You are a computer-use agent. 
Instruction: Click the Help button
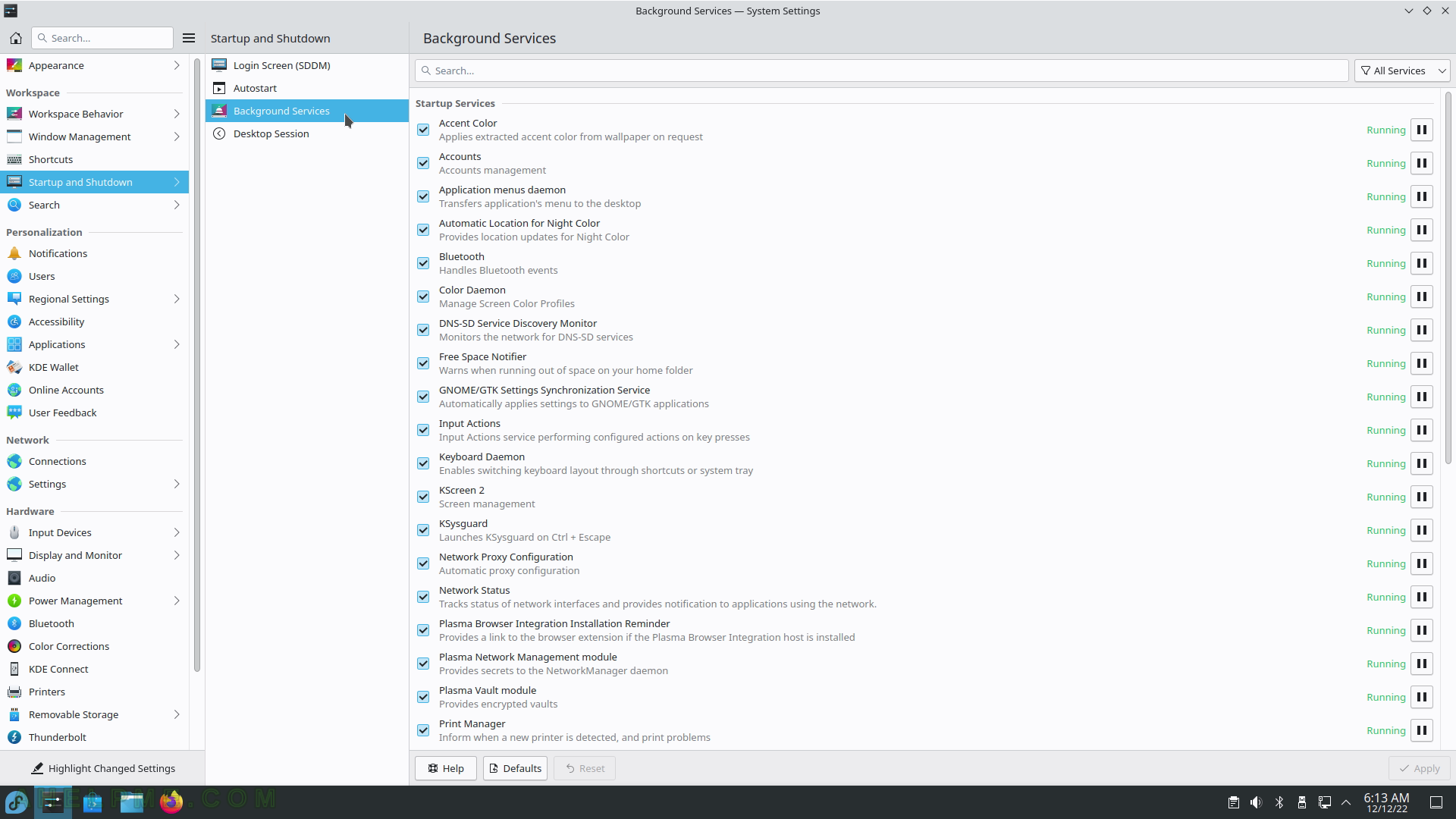(445, 768)
